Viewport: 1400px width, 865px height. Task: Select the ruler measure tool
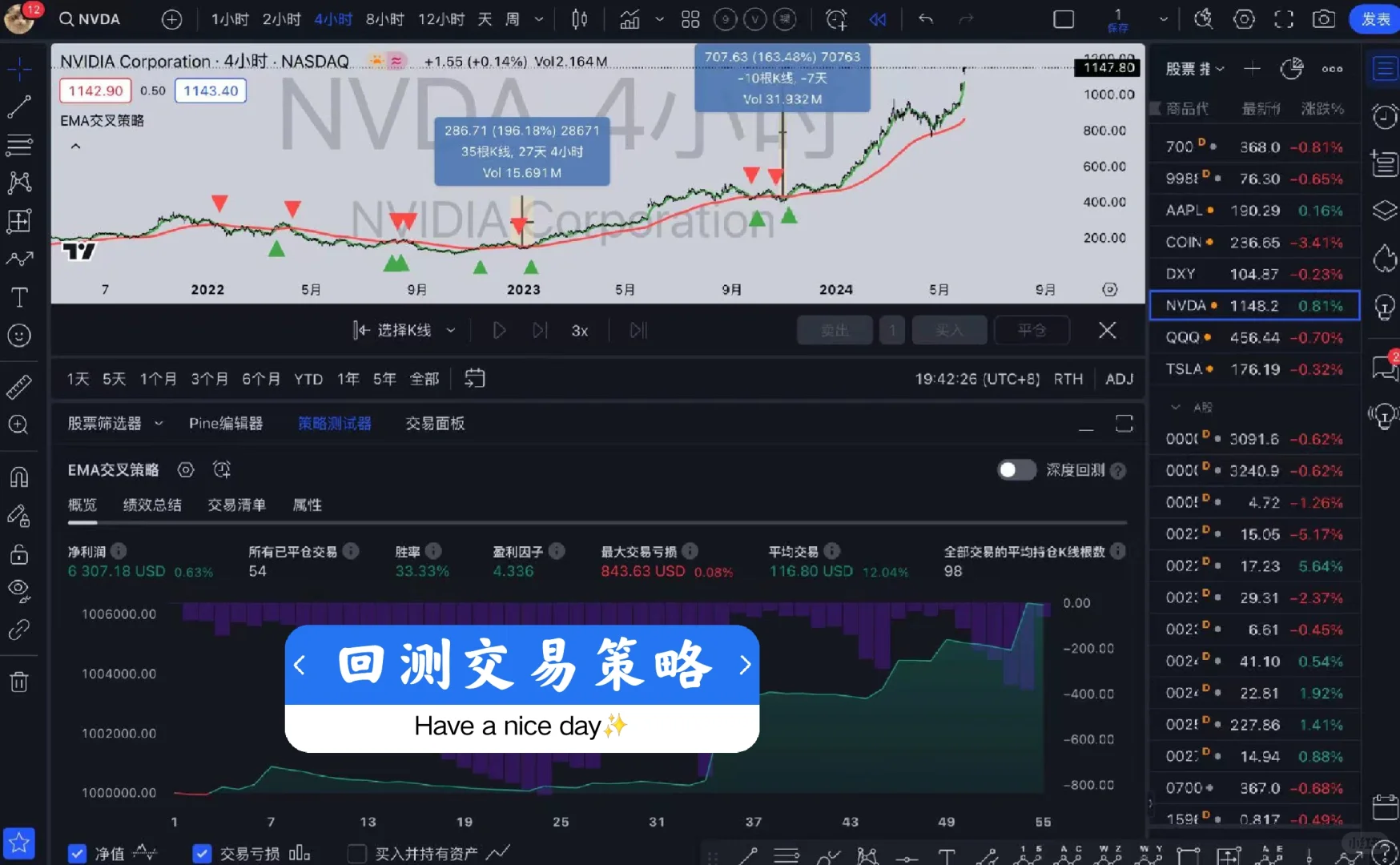[19, 387]
